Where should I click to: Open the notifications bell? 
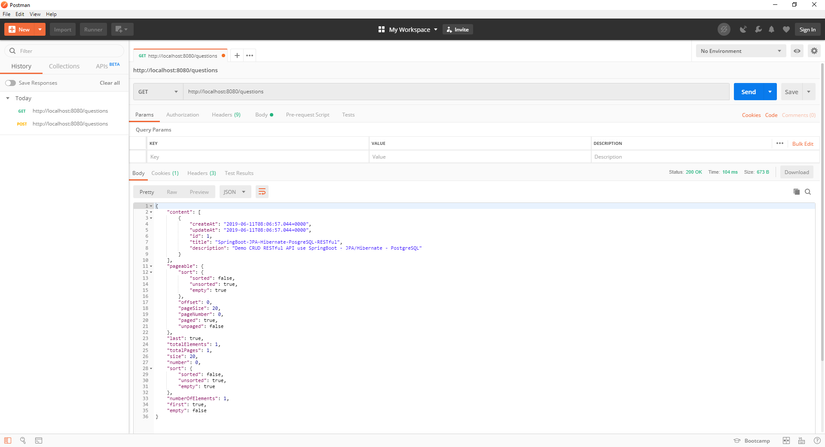coord(771,29)
